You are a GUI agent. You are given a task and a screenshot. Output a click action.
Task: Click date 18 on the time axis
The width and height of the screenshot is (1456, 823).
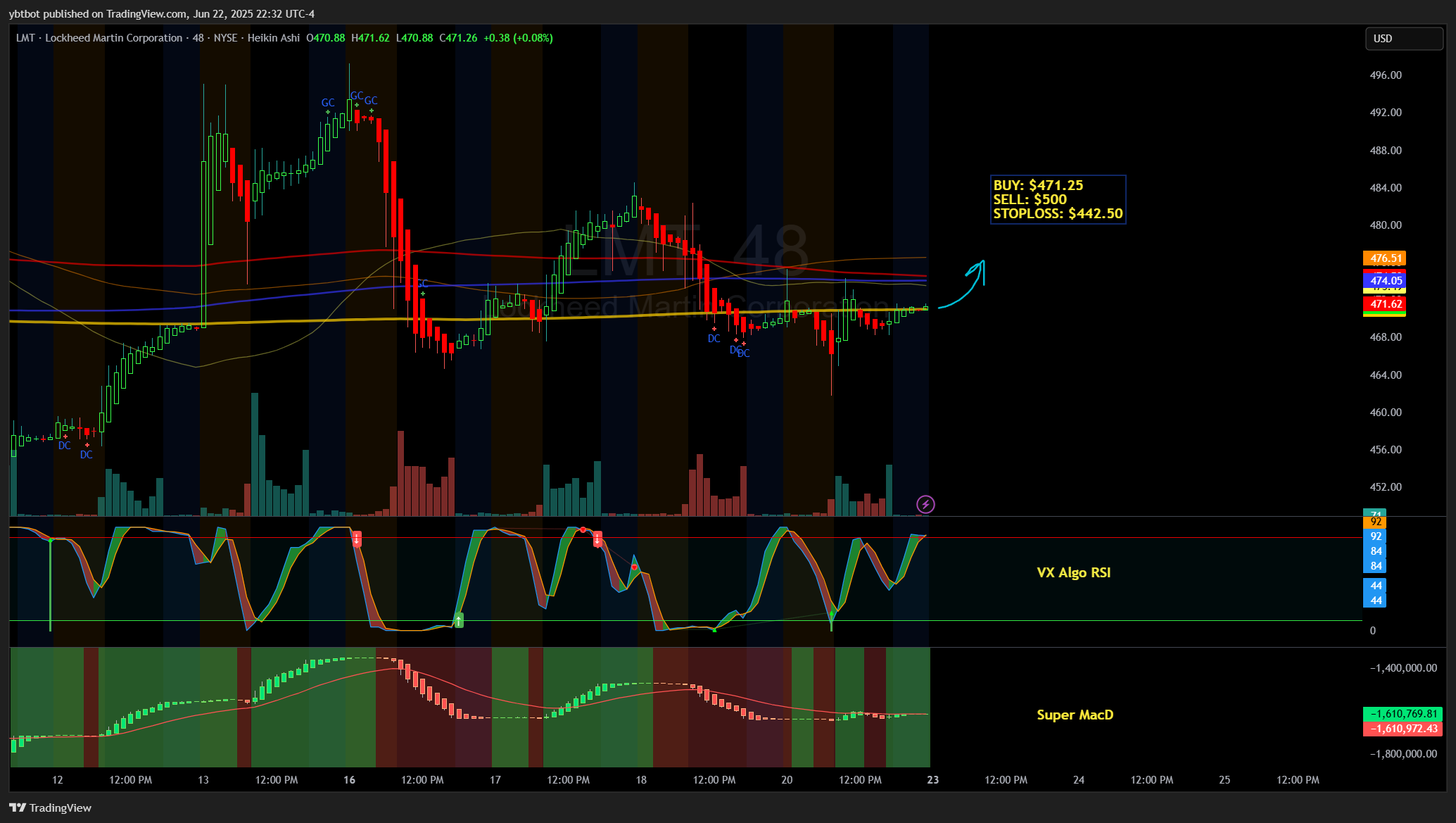point(641,780)
